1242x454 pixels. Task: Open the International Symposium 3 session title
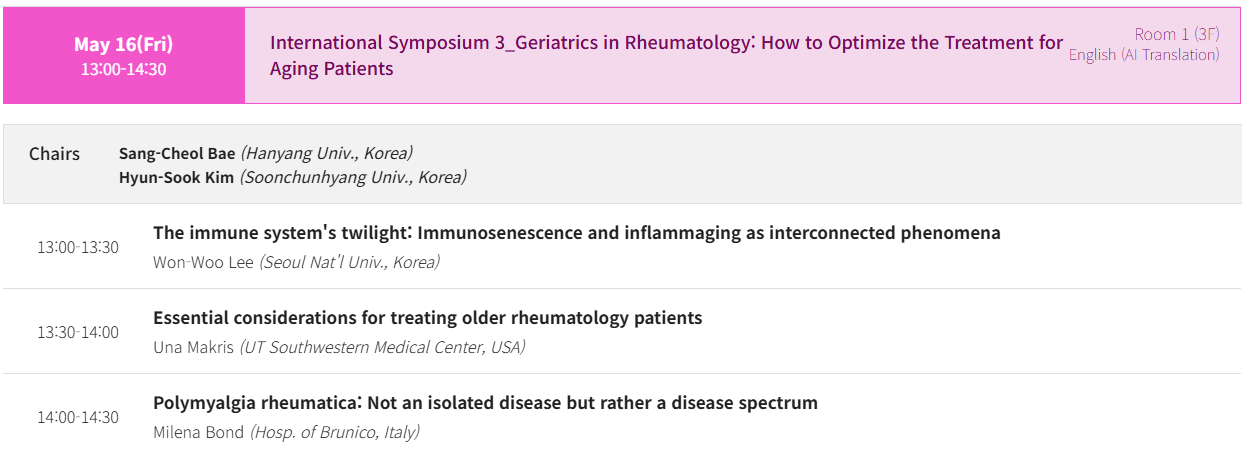click(x=667, y=56)
